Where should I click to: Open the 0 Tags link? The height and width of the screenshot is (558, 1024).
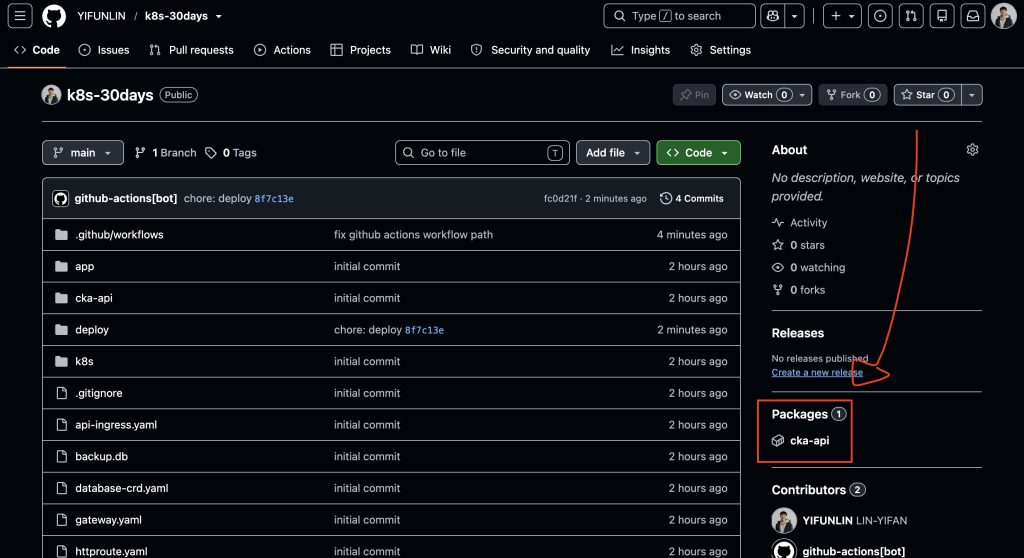click(231, 152)
